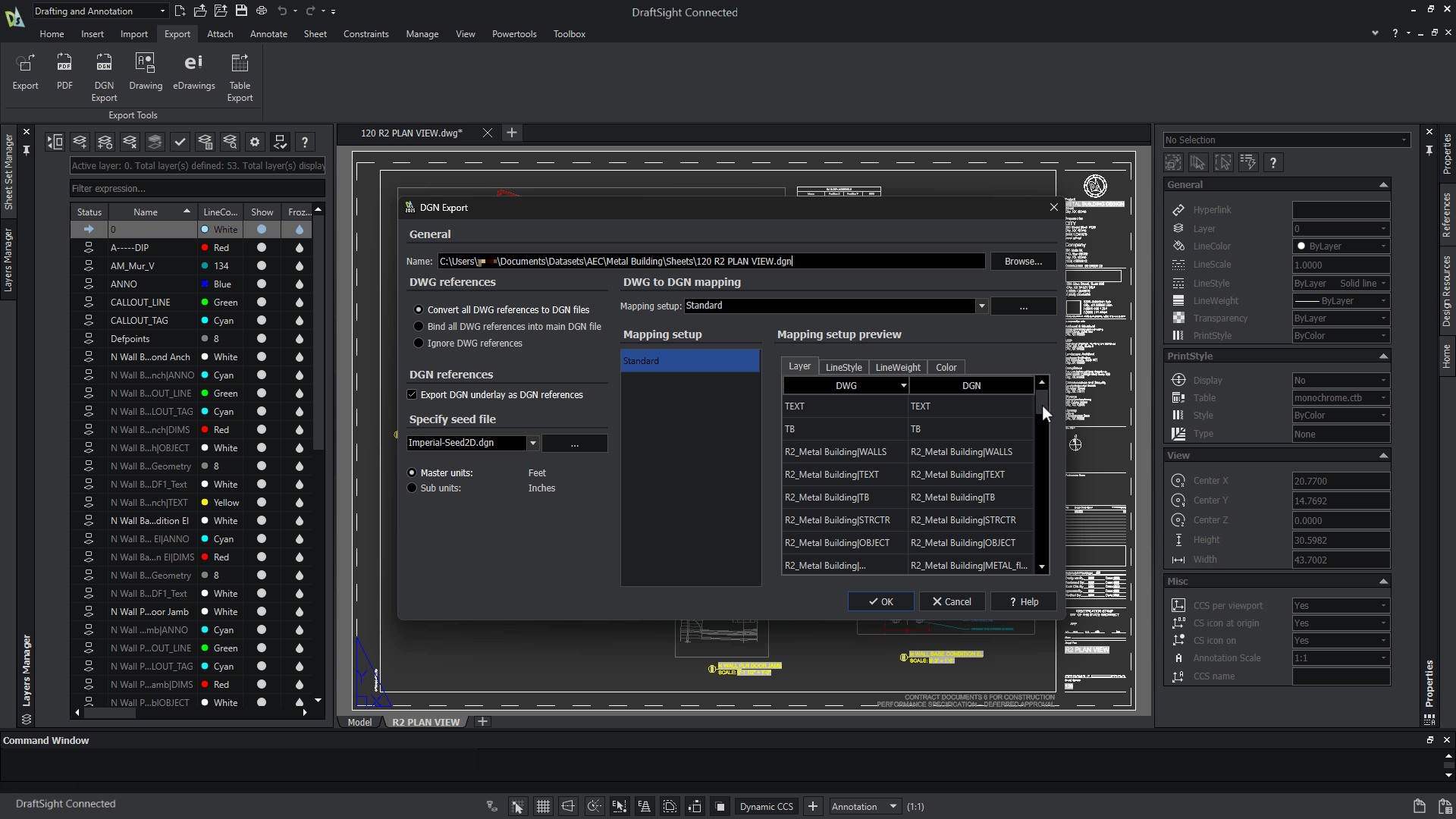This screenshot has width=1456, height=819.
Task: Click the grid toggle status bar icon
Action: pyautogui.click(x=543, y=806)
